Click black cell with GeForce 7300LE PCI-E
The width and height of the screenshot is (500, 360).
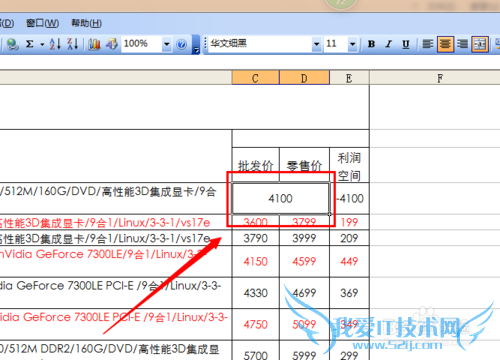click(x=116, y=293)
